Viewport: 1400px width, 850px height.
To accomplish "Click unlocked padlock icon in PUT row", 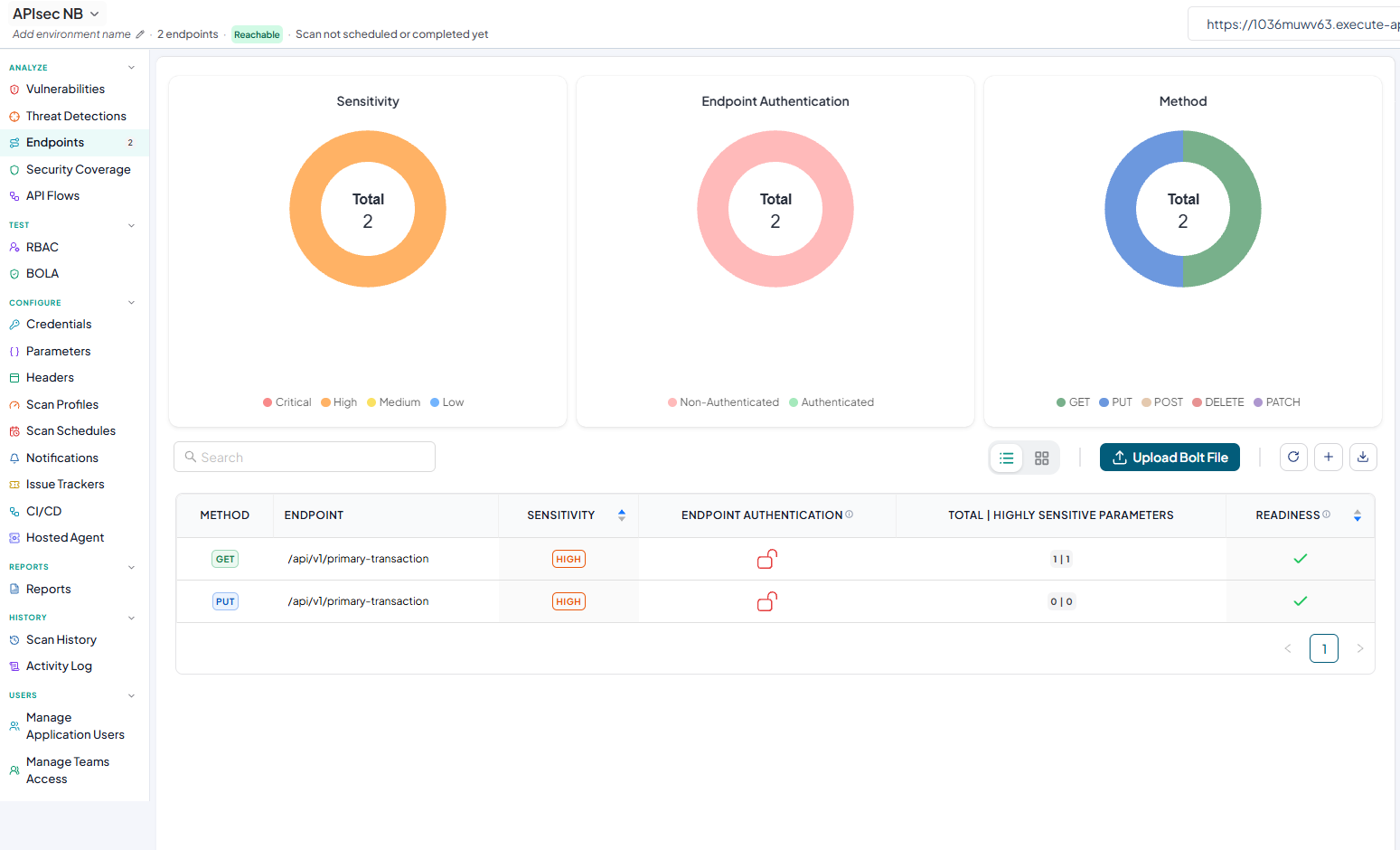I will (x=767, y=601).
